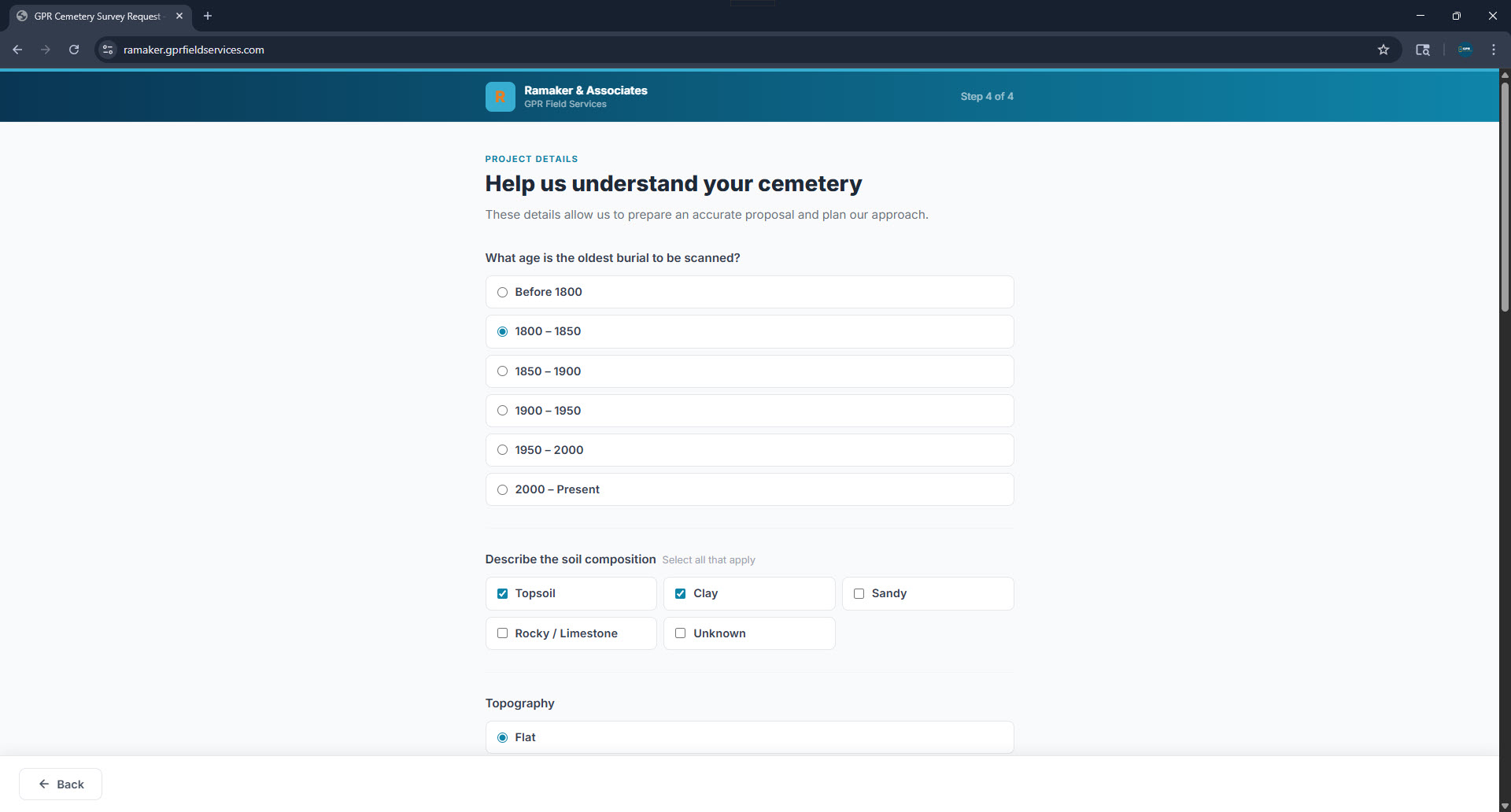Enable the Rocky / Limestone checkbox
Screen dimensions: 1511x812
click(x=502, y=633)
